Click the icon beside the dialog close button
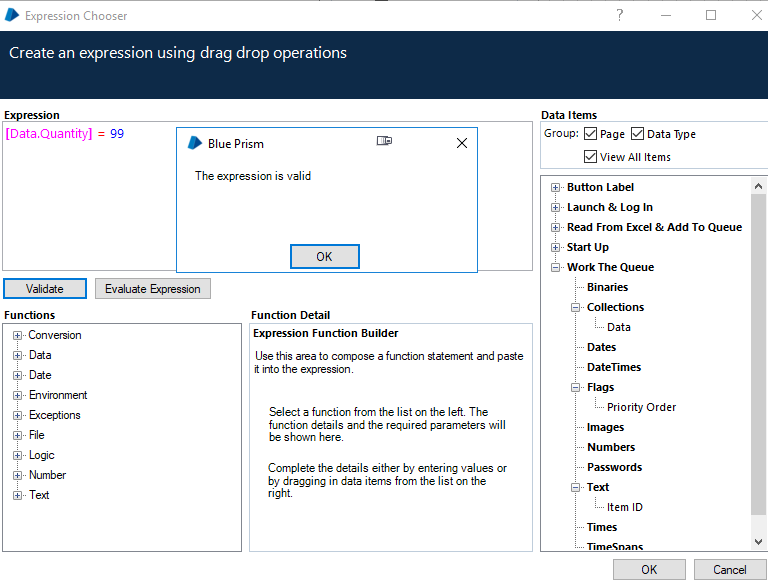Viewport: 768px width, 583px height. [x=384, y=142]
